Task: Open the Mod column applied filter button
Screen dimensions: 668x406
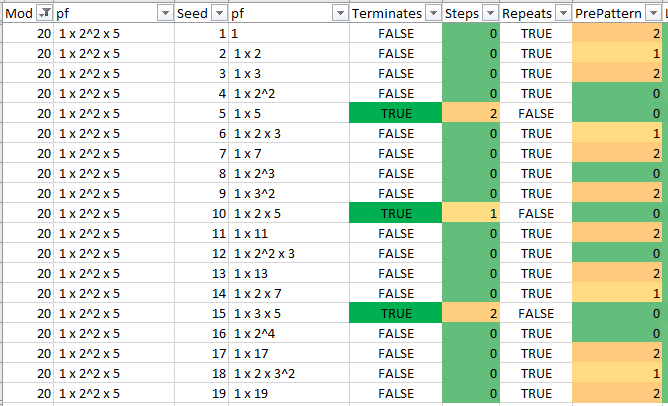Action: pos(44,14)
